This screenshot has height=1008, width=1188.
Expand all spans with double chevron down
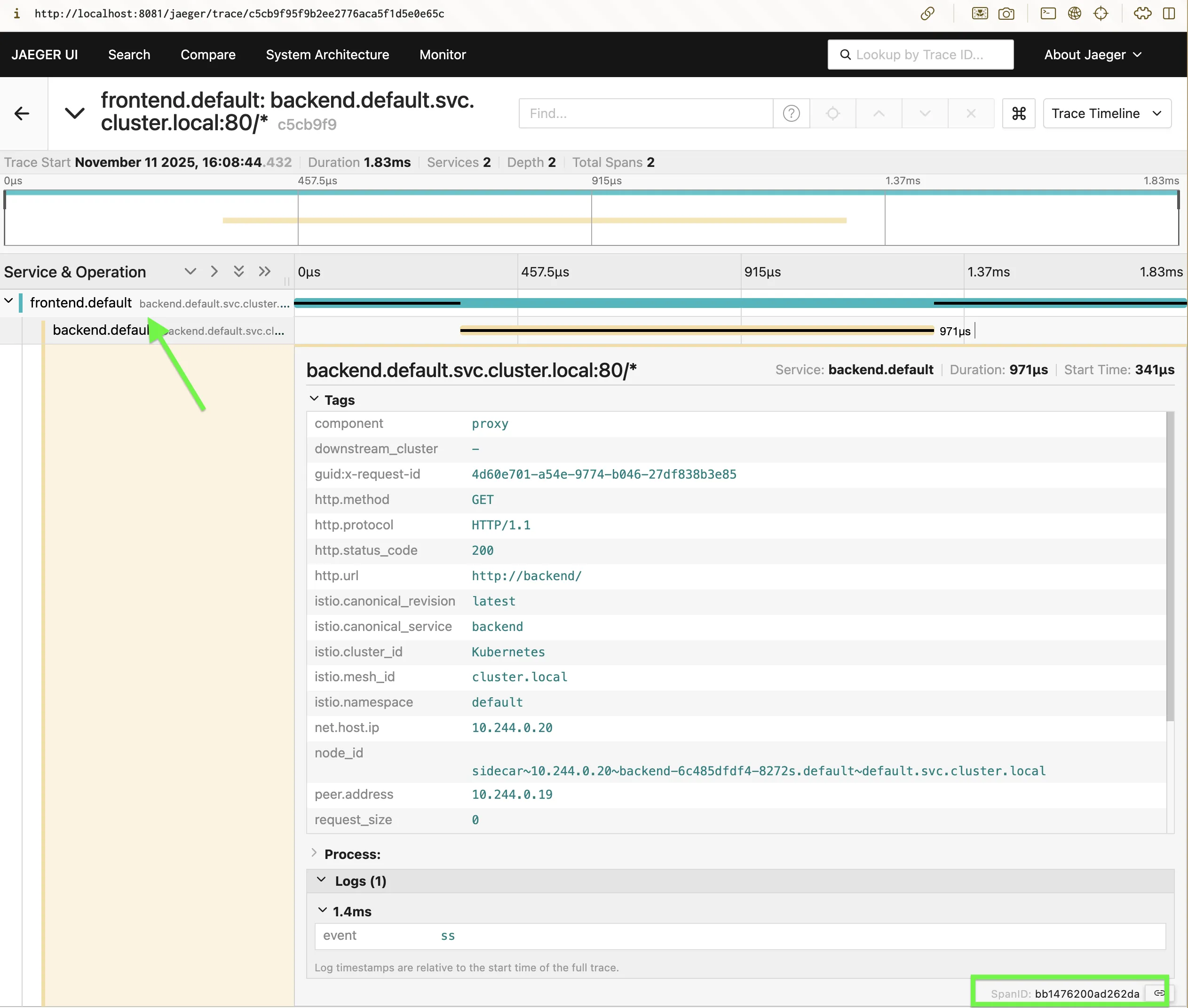coord(239,271)
